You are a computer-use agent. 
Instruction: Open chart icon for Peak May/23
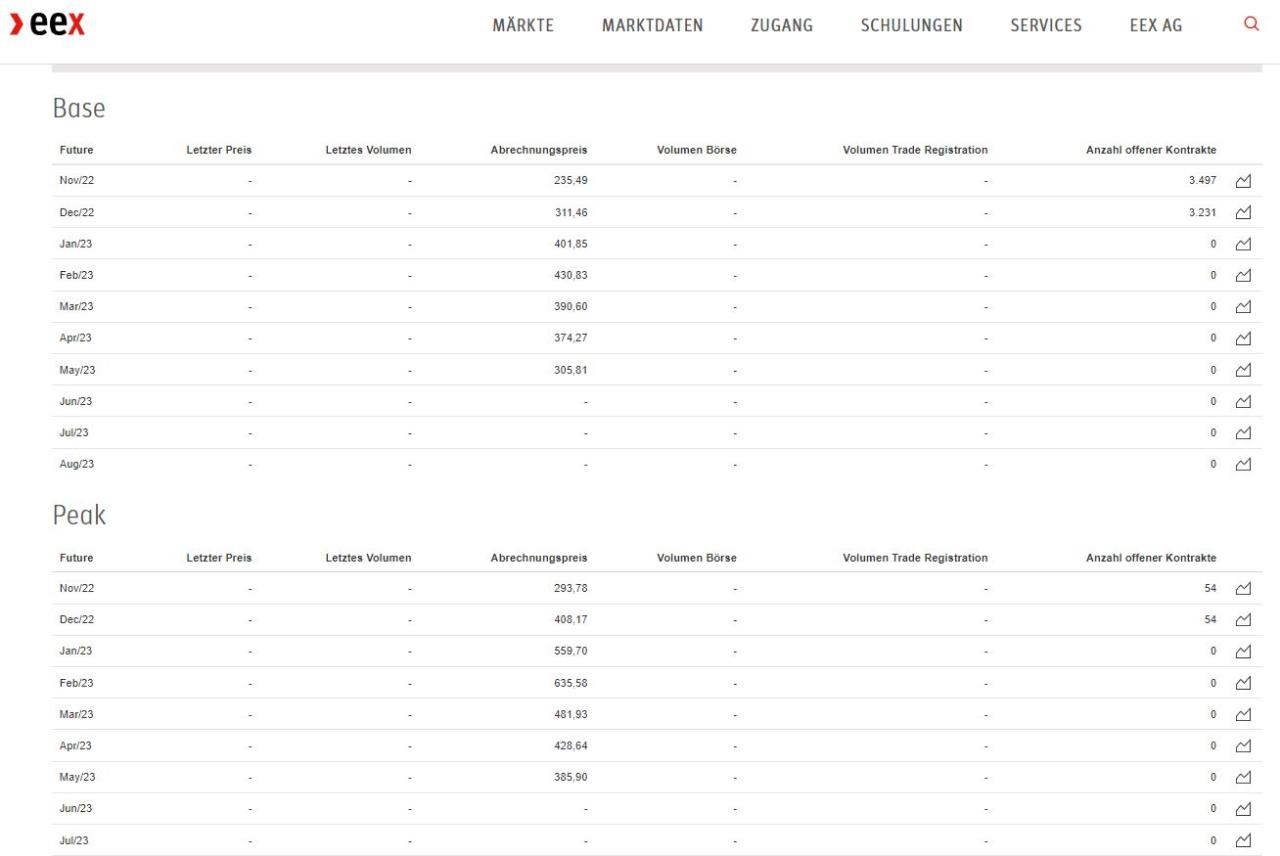(x=1243, y=778)
